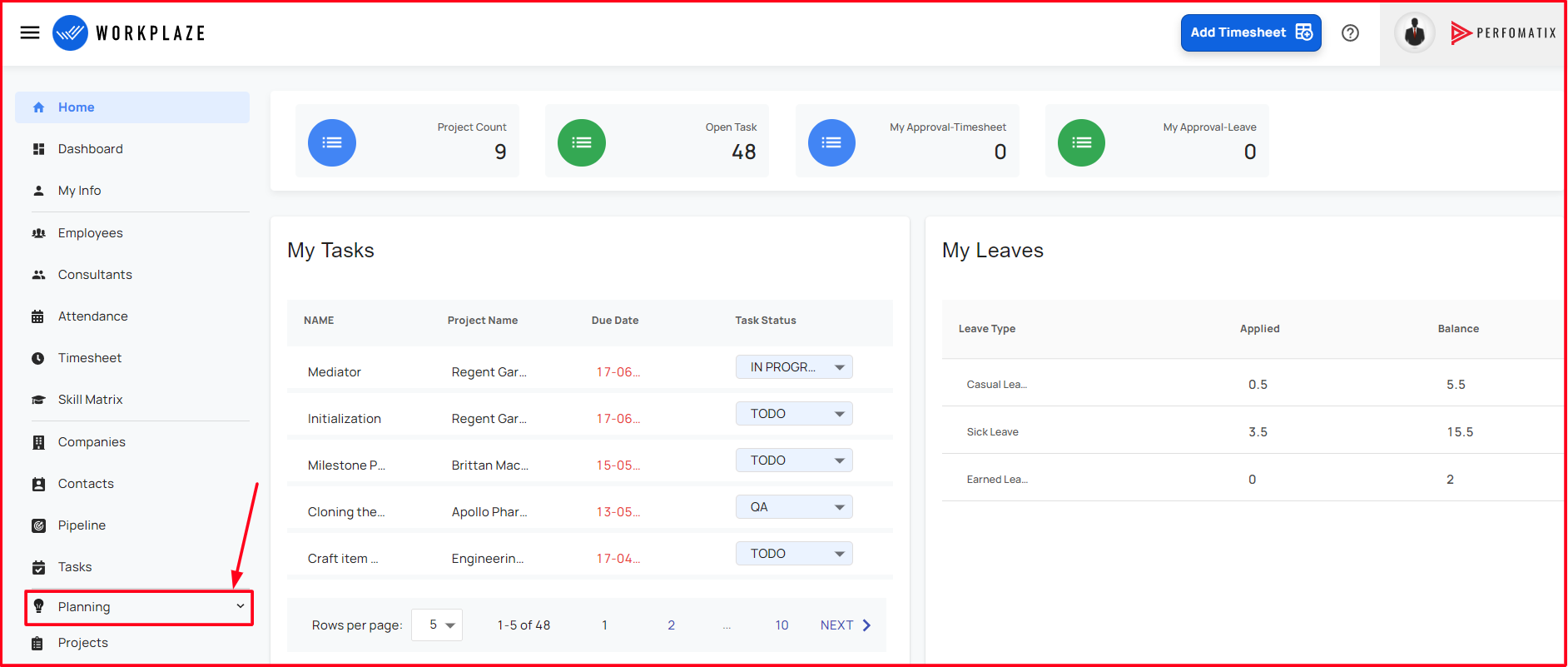Image resolution: width=1568 pixels, height=667 pixels.
Task: Open status dropdown for Mediator task
Action: click(794, 367)
